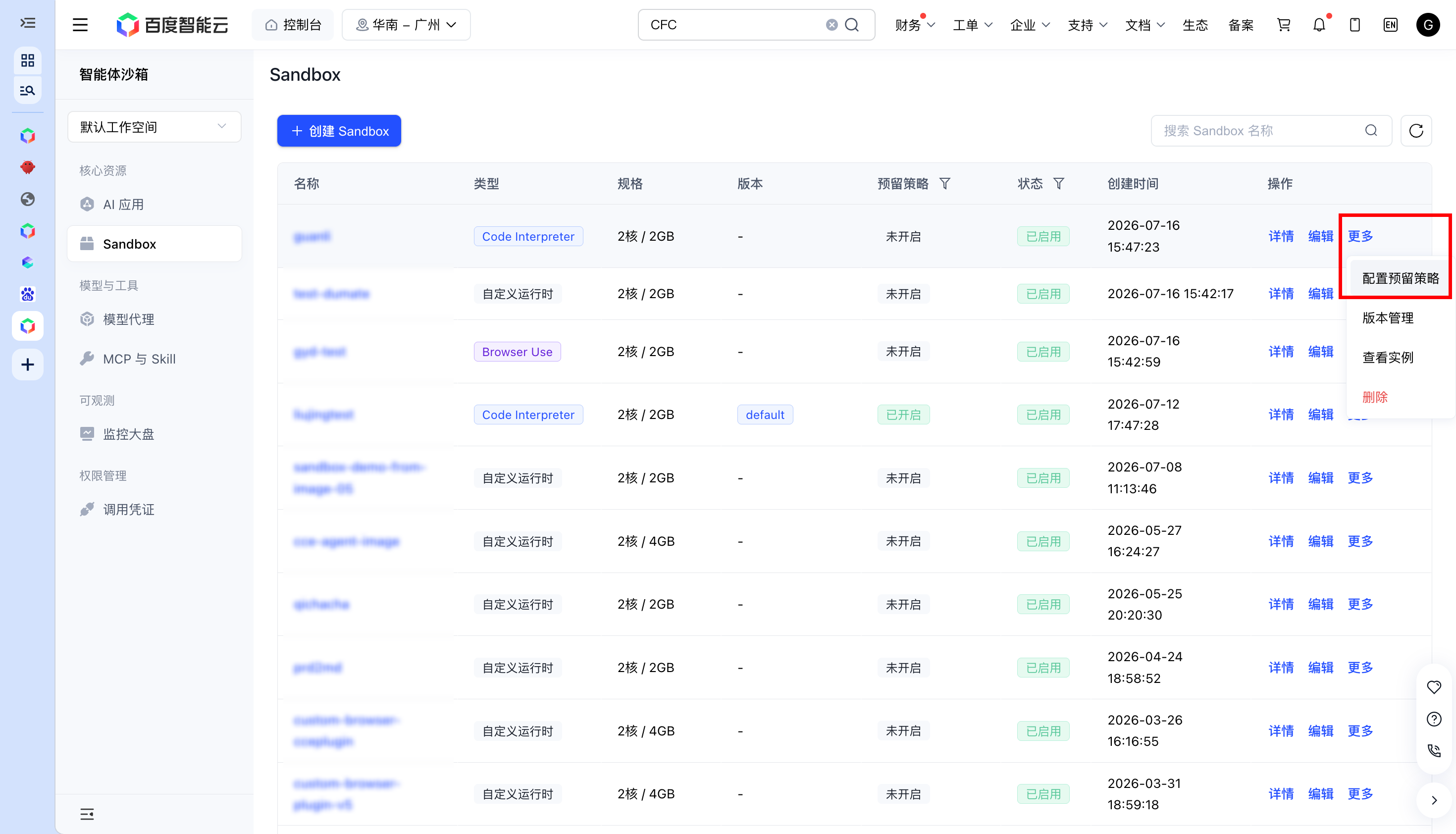The width and height of the screenshot is (1456, 834).
Task: Run the top search magnifier
Action: (852, 25)
